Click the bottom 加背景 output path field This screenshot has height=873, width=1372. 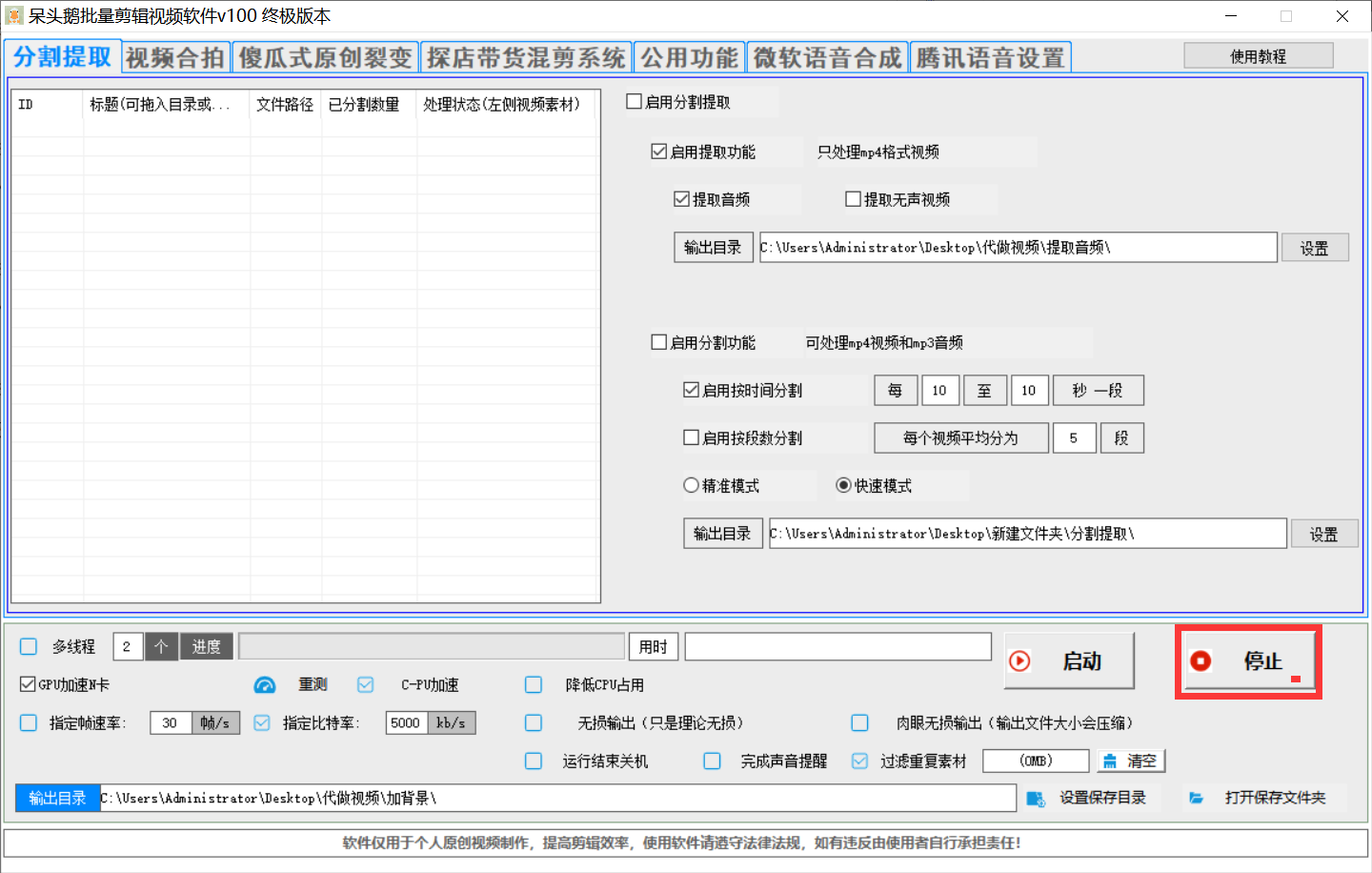[557, 798]
